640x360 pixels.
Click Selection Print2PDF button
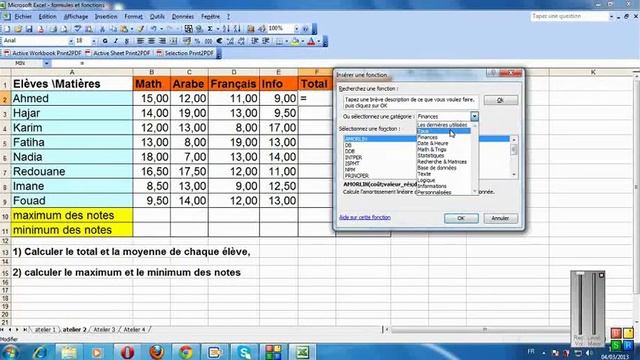(185, 53)
